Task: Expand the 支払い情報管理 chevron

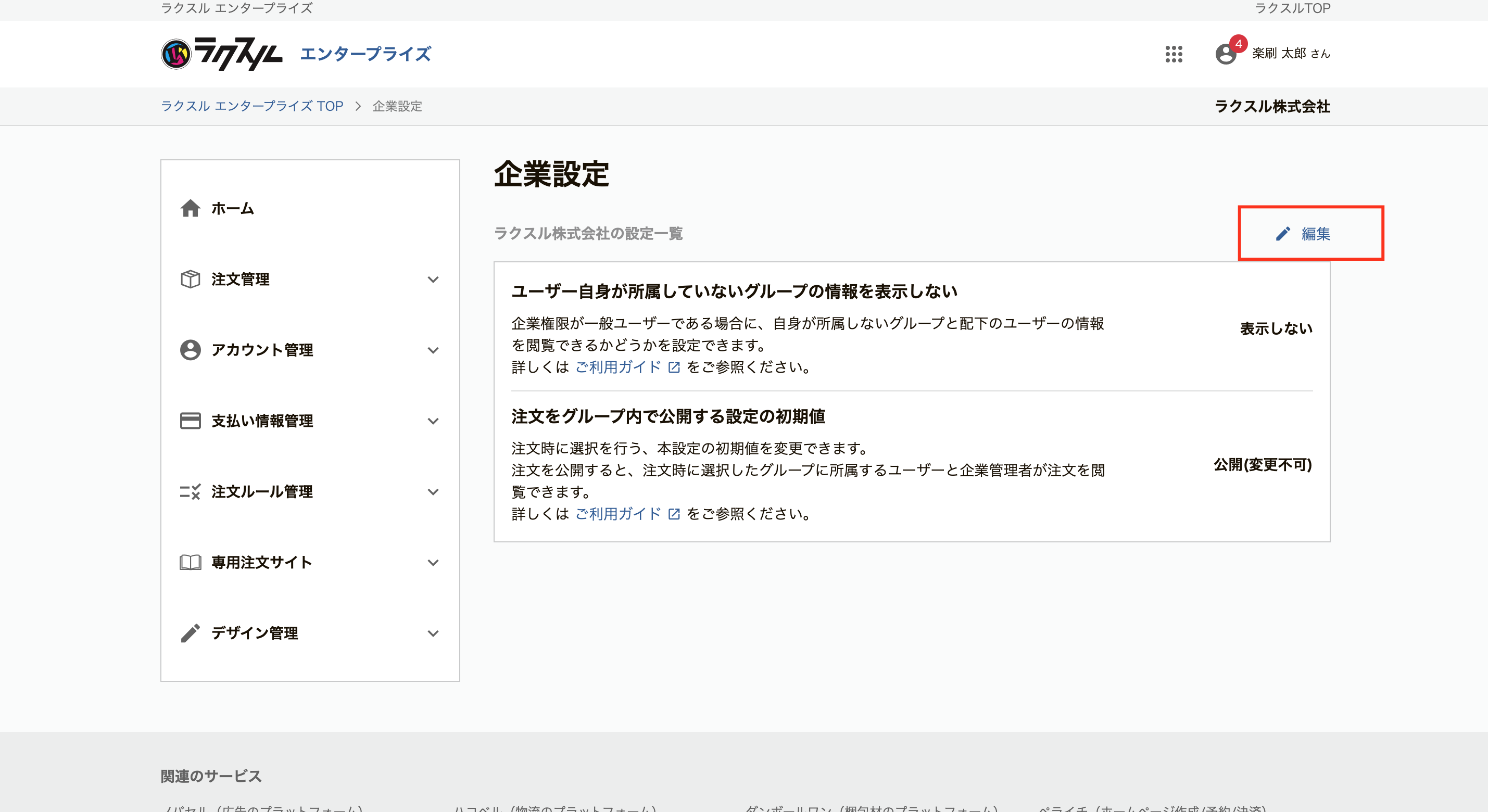Action: (x=433, y=421)
